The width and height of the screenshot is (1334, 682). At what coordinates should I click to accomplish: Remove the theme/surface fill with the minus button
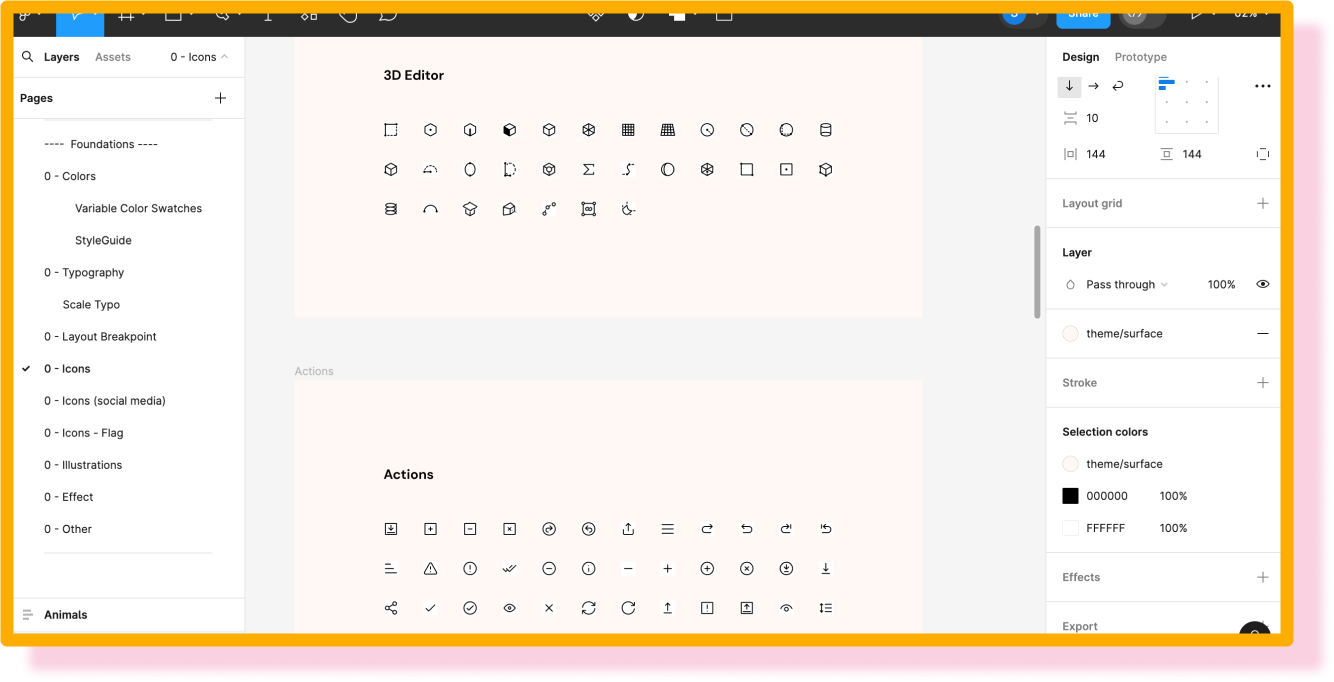pyautogui.click(x=1262, y=334)
